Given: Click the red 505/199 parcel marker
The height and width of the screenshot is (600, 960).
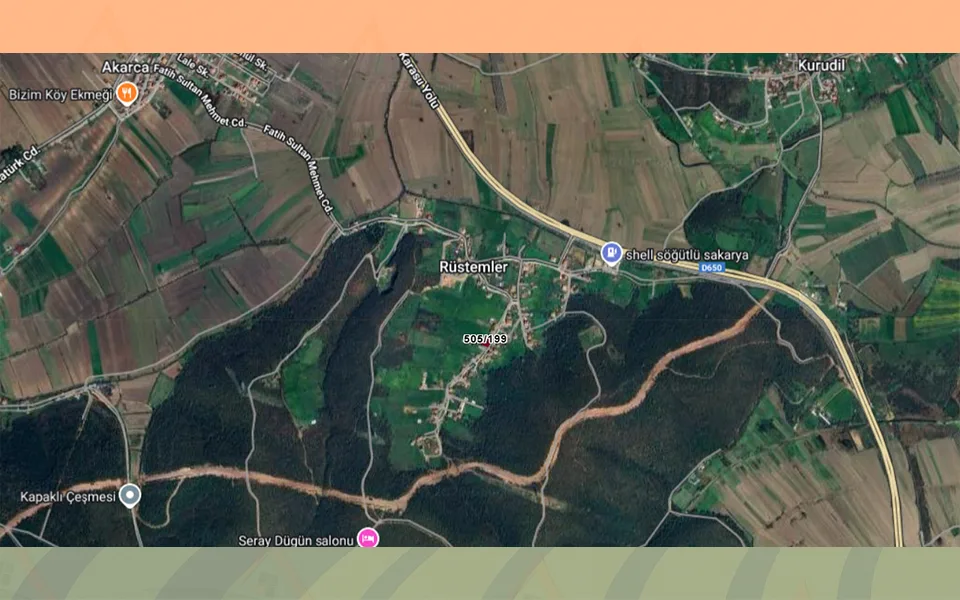Looking at the screenshot, I should coord(486,345).
